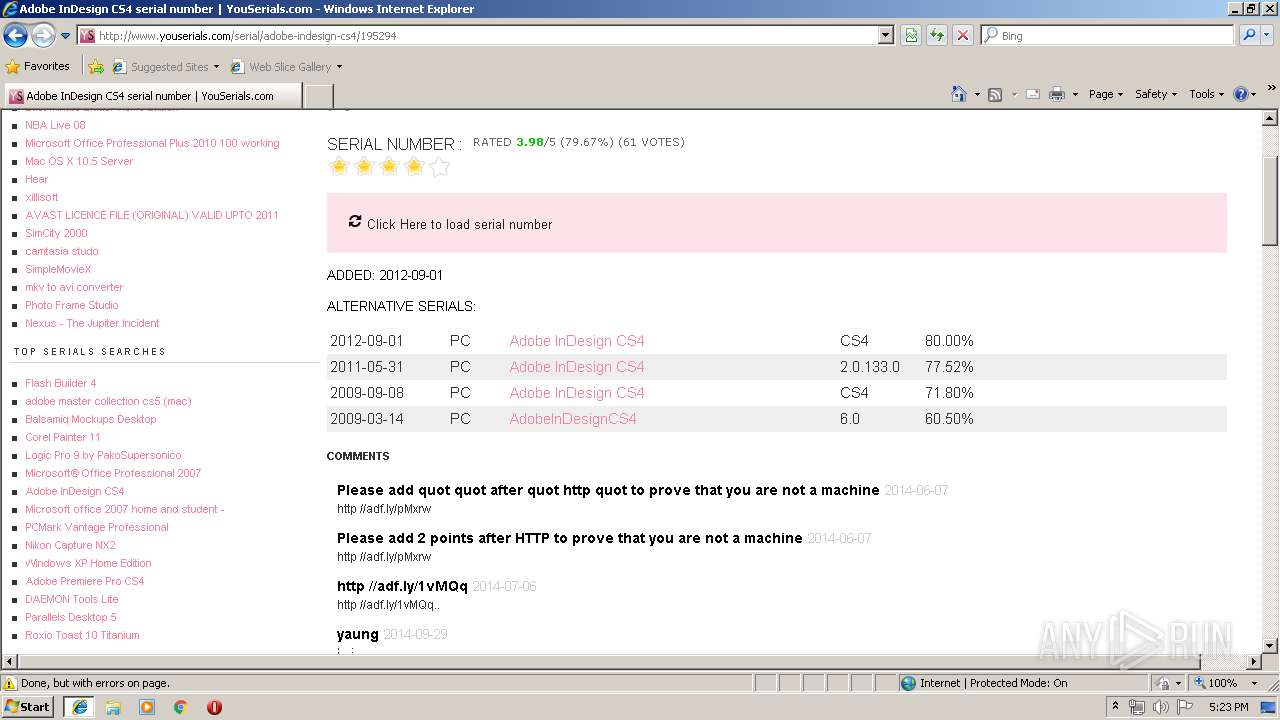This screenshot has height=720, width=1280.
Task: Open a new blank tab
Action: point(318,96)
